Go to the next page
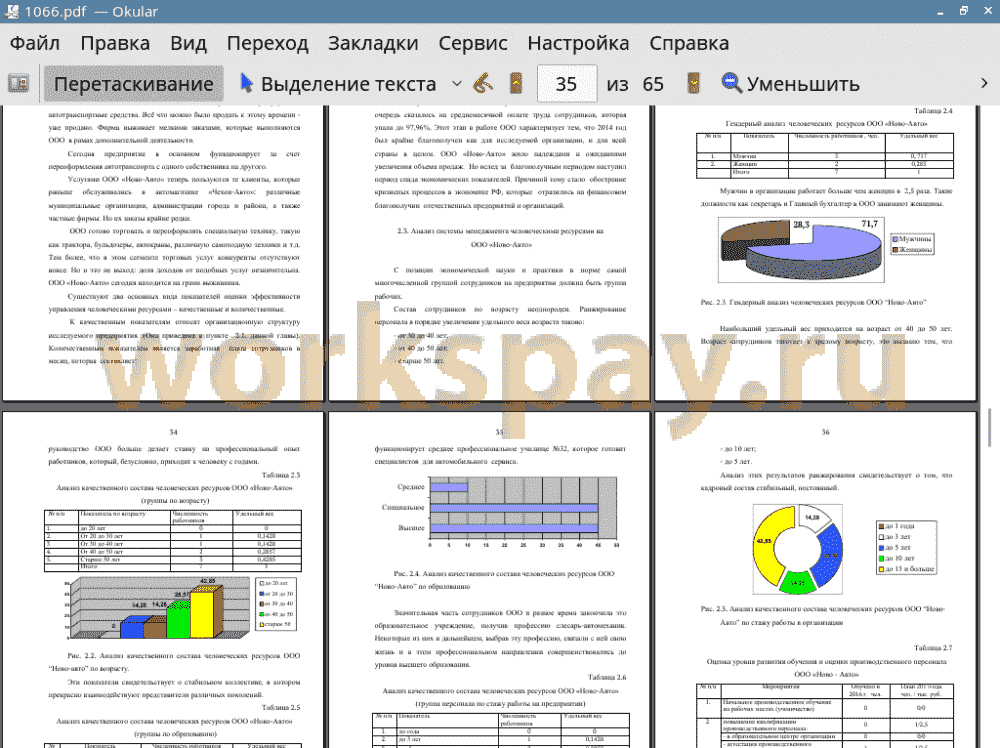This screenshot has width=1000, height=748. 694,84
